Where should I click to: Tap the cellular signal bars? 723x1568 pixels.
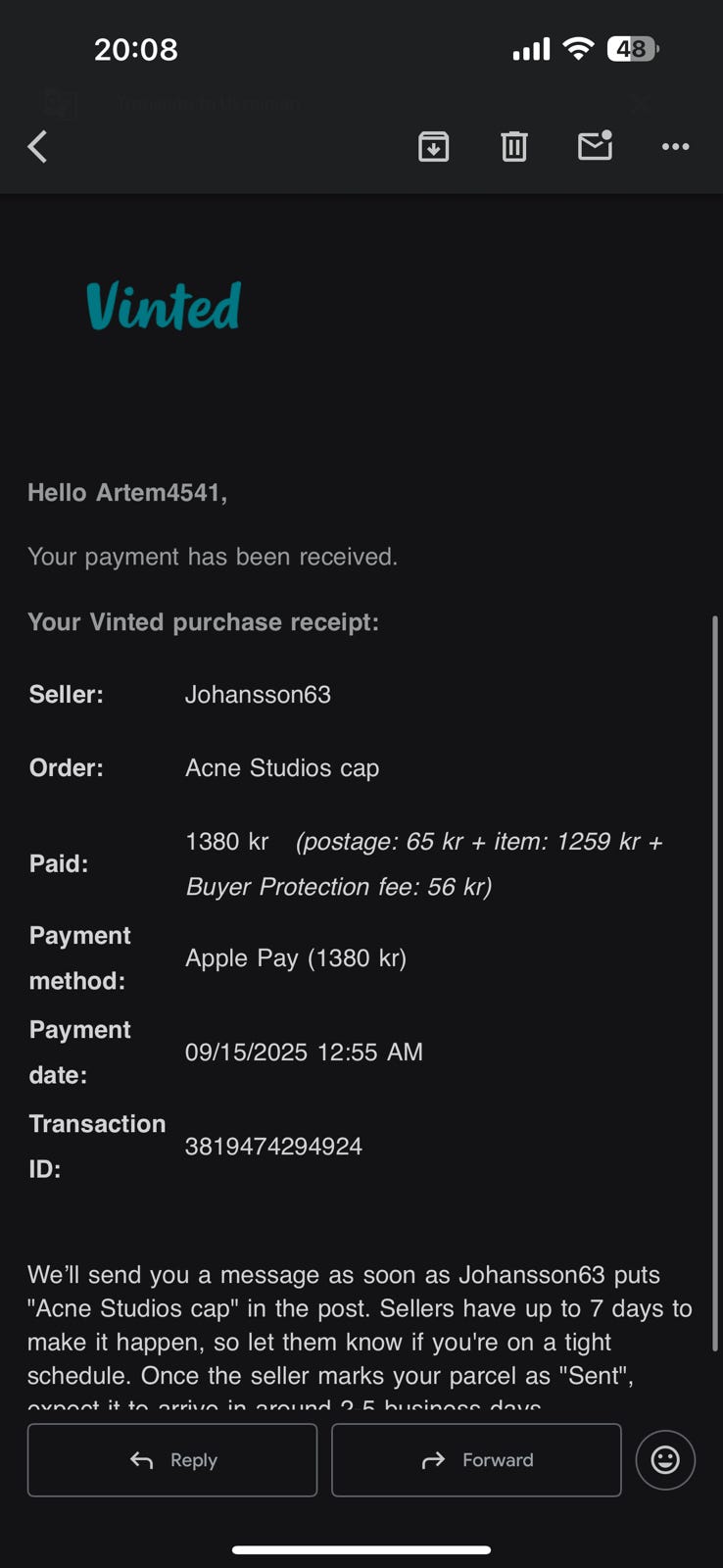click(x=531, y=50)
